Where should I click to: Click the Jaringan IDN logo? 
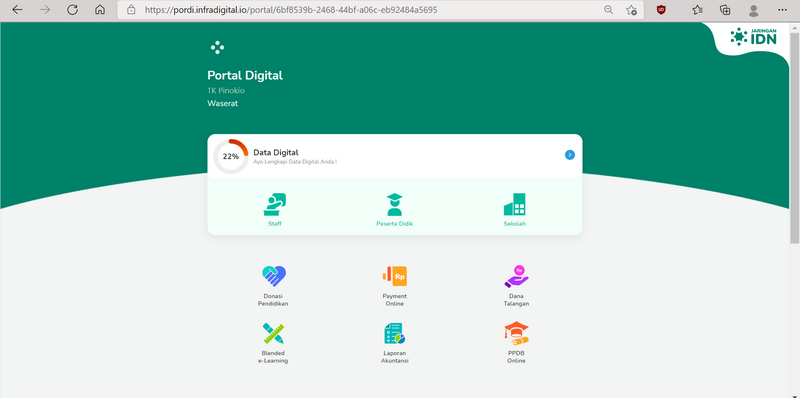[x=754, y=37]
